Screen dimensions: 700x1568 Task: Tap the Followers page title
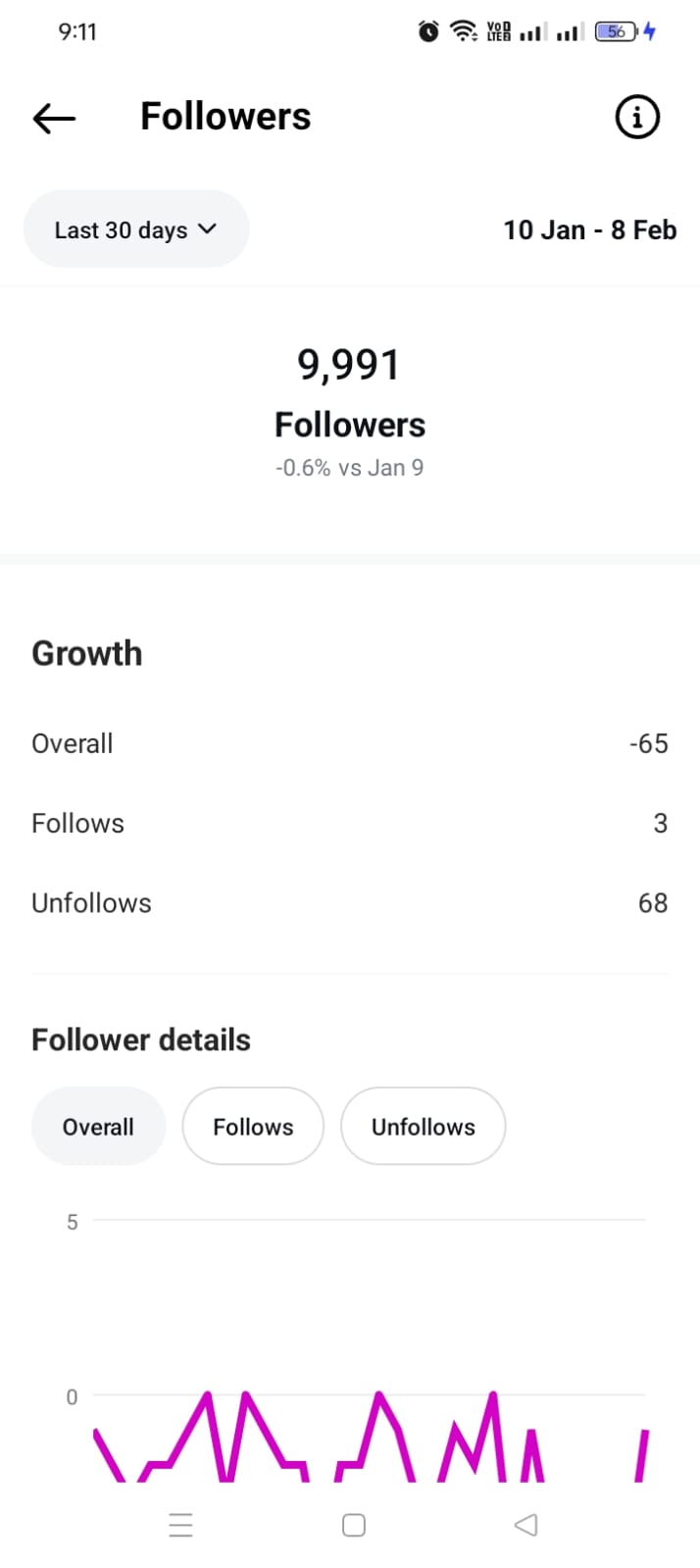(225, 117)
